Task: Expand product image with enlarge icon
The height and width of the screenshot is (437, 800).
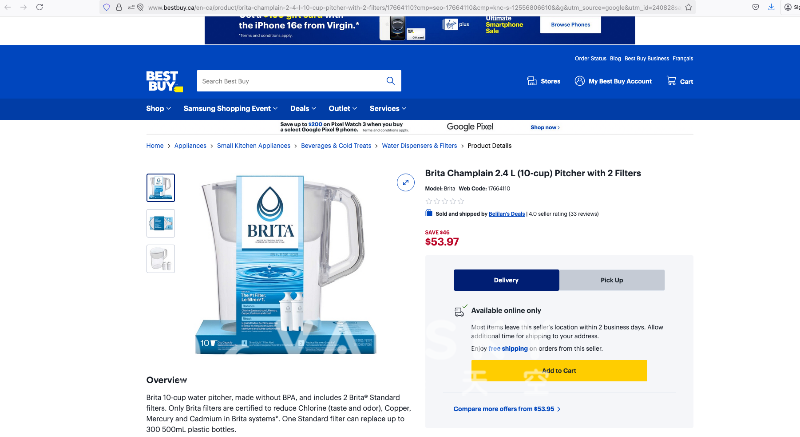Action: pos(406,182)
